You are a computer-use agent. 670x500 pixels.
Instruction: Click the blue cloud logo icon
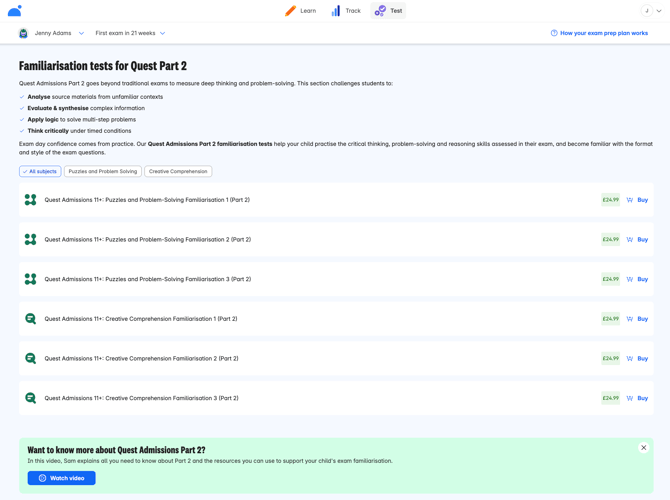(x=15, y=11)
